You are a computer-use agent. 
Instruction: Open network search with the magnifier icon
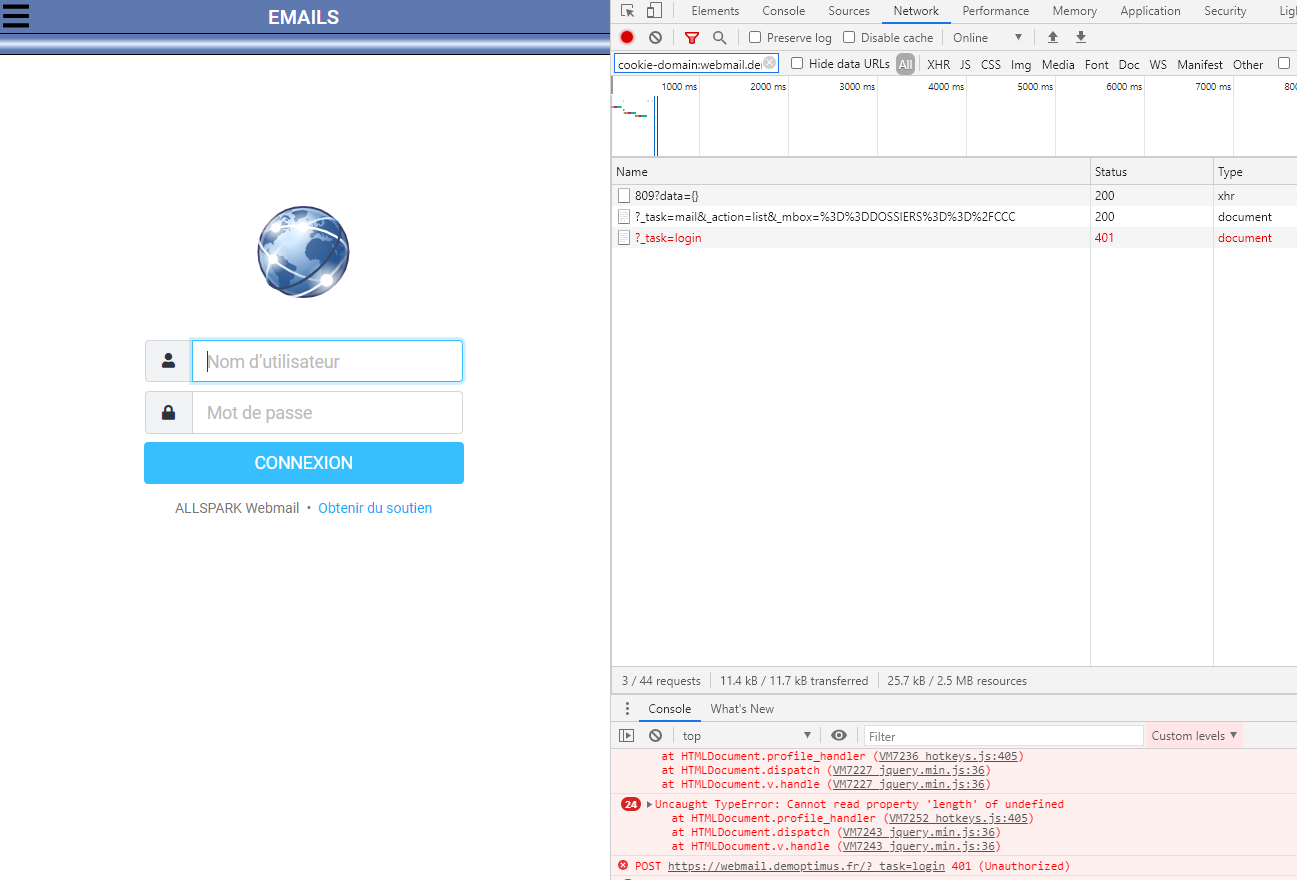[720, 37]
